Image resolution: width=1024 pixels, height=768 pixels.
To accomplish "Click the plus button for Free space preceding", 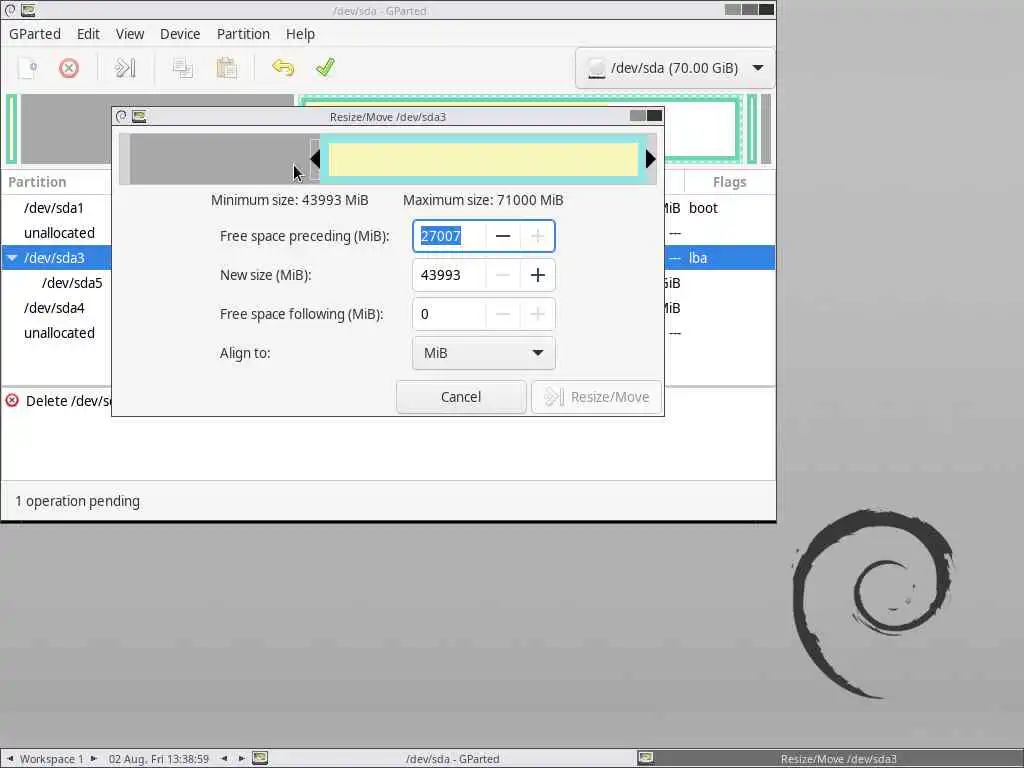I will tap(537, 236).
